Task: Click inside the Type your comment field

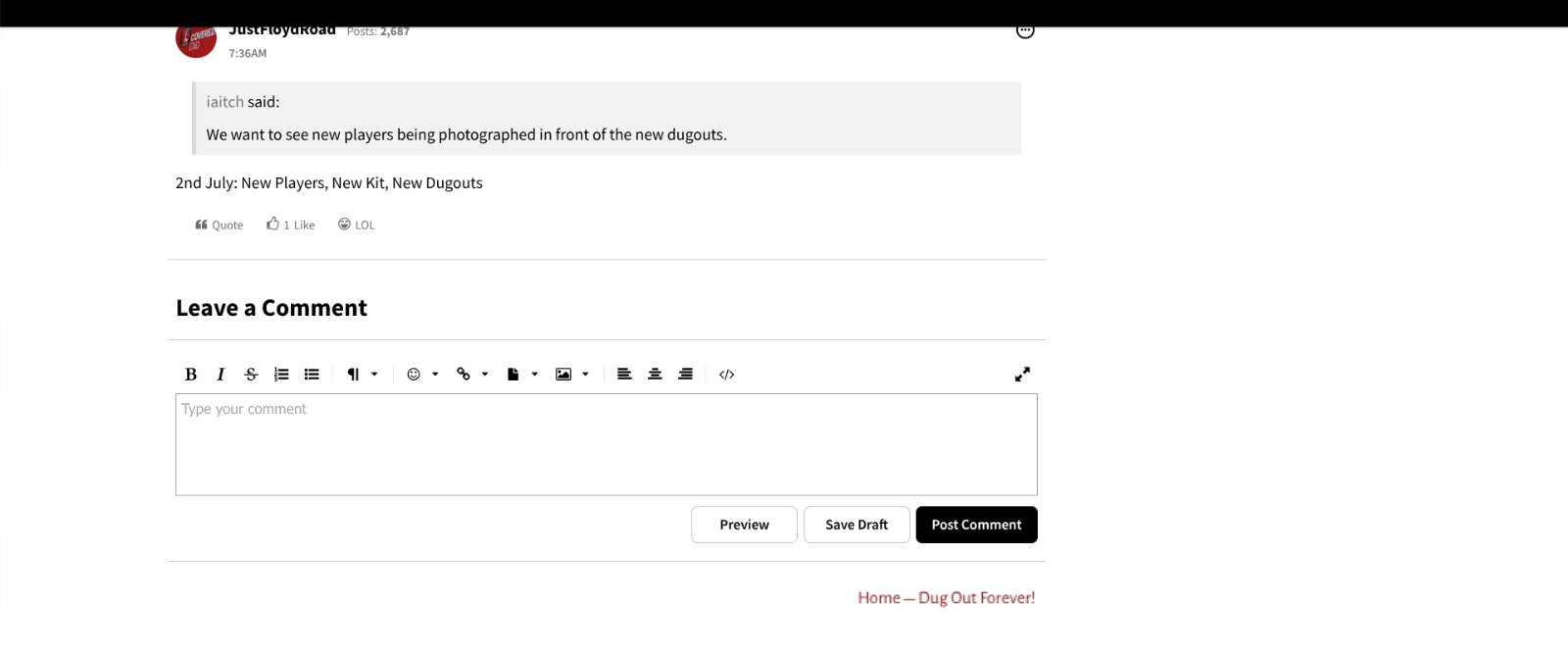Action: [606, 444]
